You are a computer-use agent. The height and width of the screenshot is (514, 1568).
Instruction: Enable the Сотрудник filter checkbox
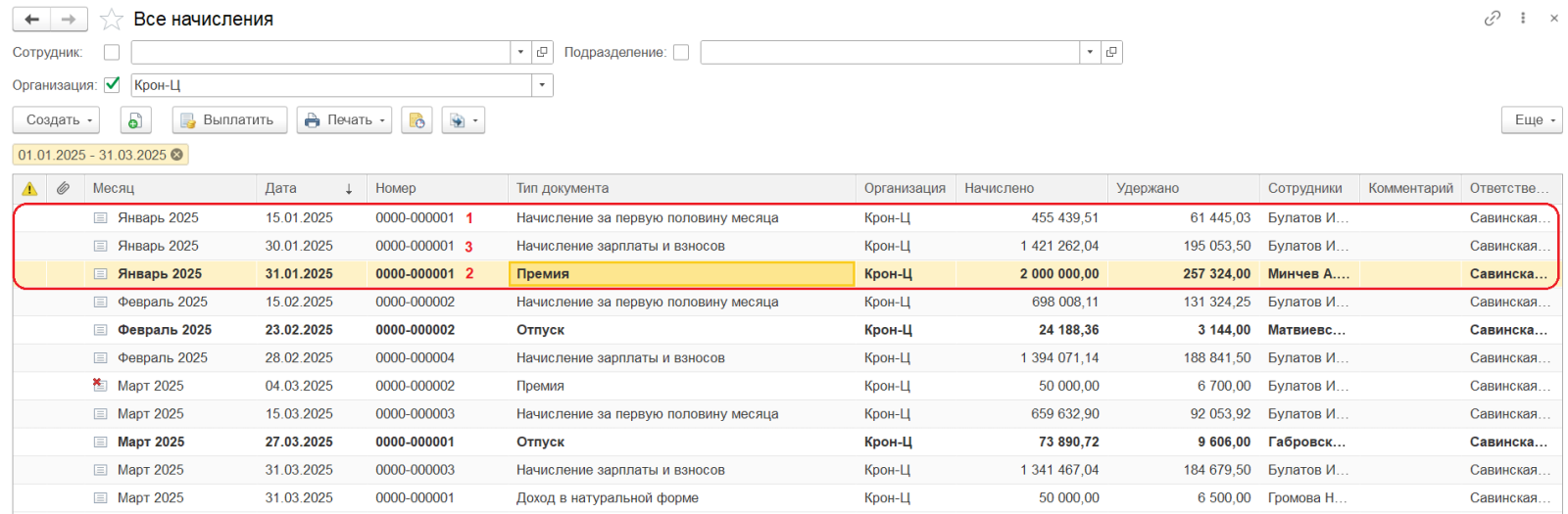tap(112, 53)
